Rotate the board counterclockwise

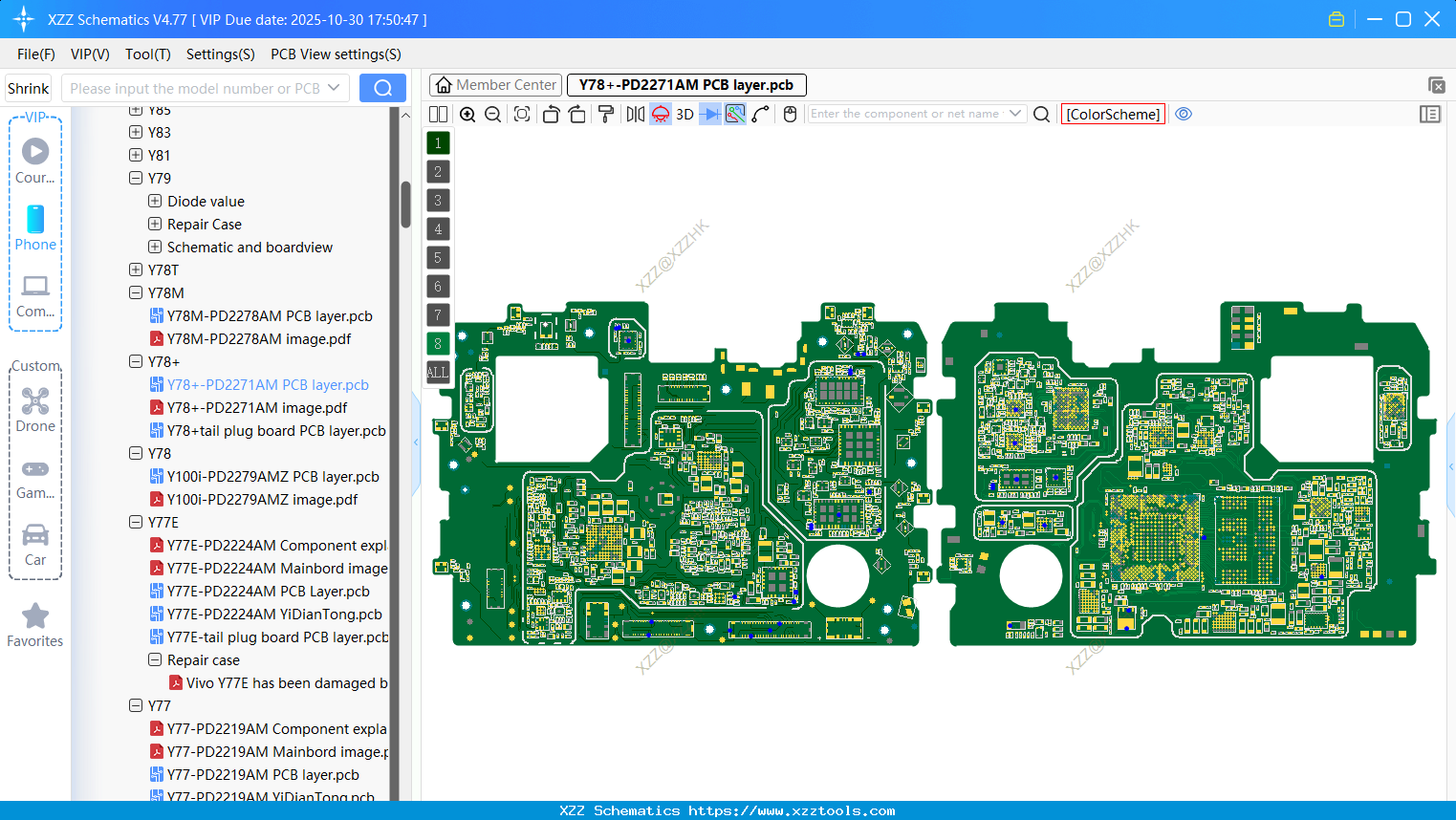[551, 115]
